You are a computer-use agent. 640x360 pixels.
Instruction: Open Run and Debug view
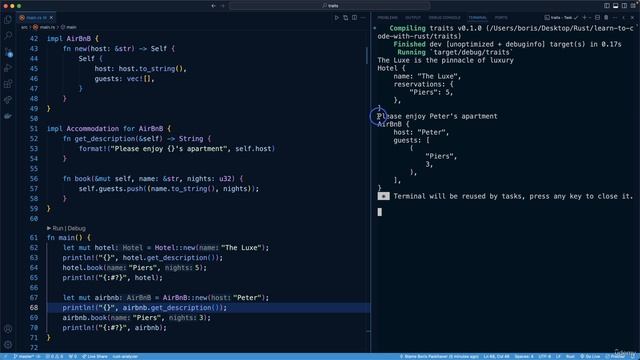pos(8,68)
